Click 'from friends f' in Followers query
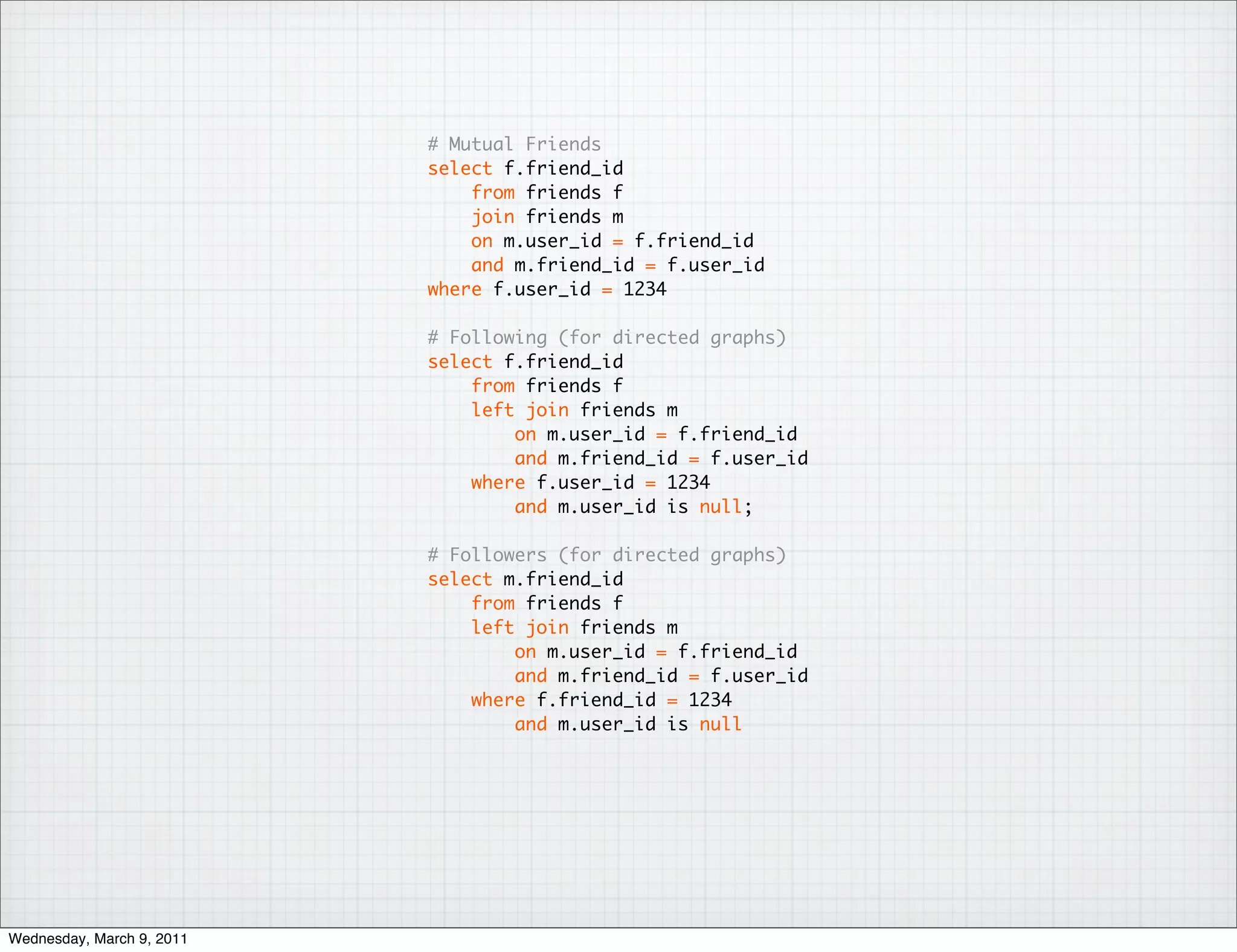The height and width of the screenshot is (952, 1237). tap(547, 603)
